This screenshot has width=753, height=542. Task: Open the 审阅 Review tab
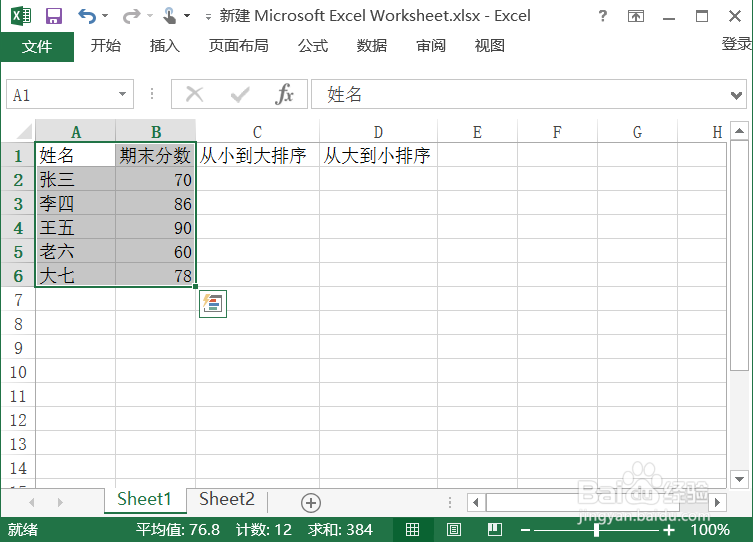click(x=431, y=46)
